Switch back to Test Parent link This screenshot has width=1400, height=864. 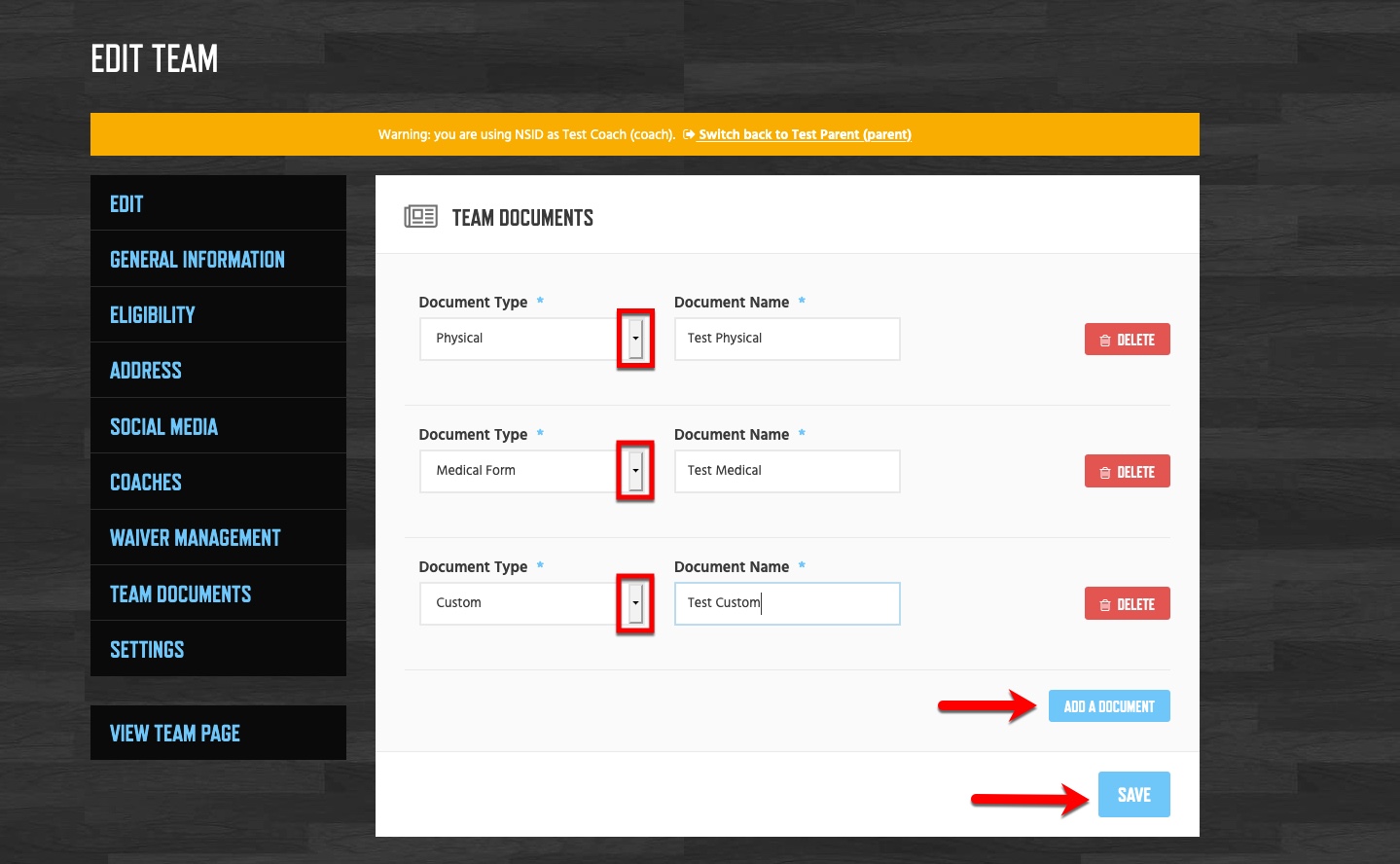pos(805,134)
